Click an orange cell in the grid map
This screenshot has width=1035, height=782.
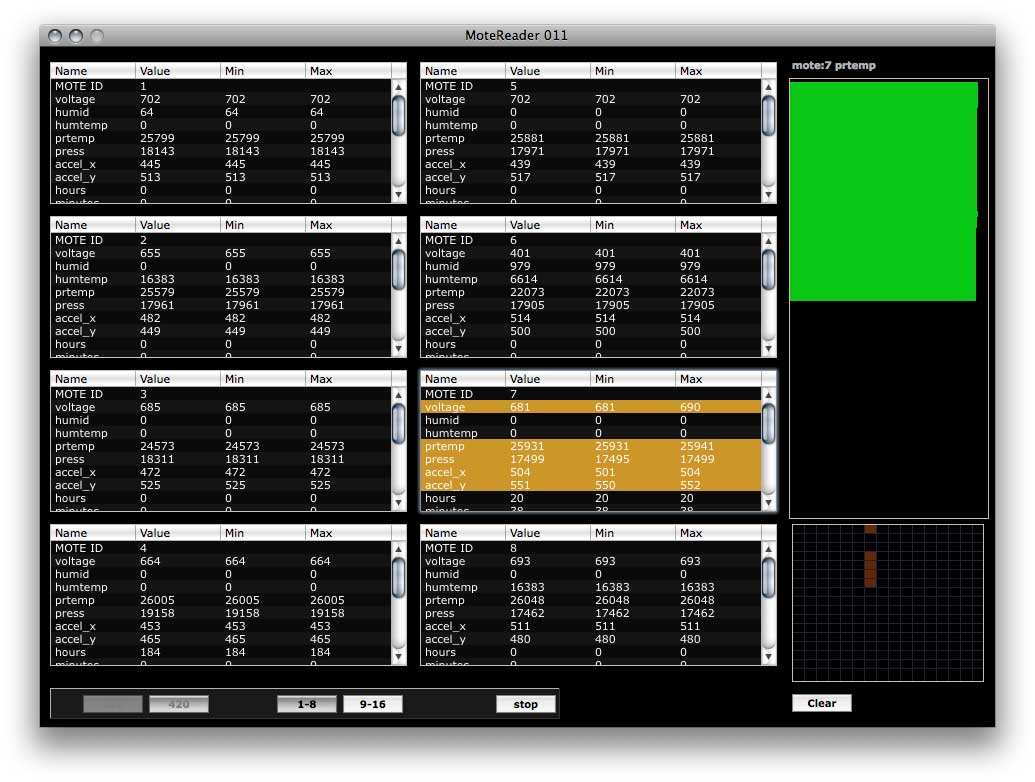click(x=870, y=568)
